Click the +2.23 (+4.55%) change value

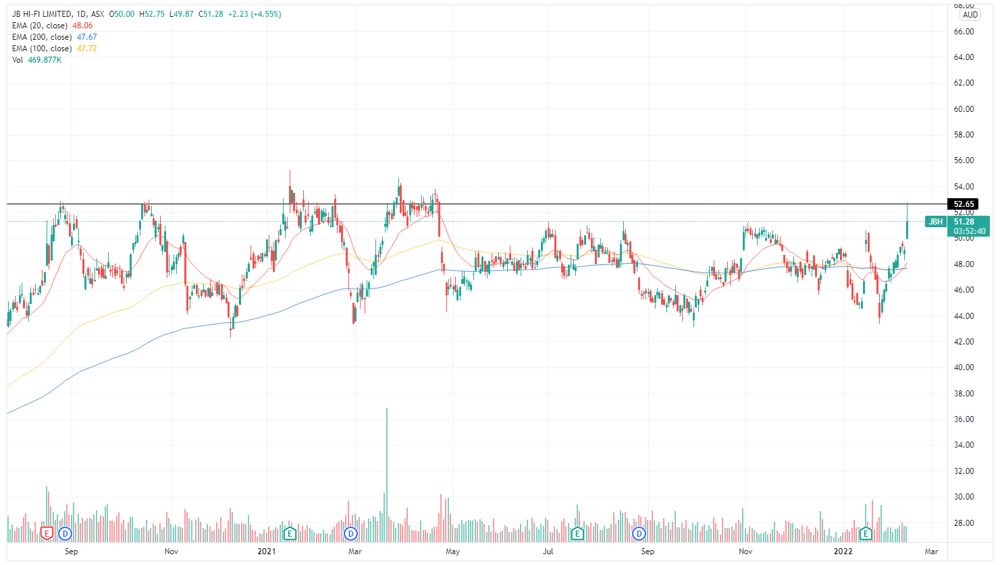tap(254, 14)
